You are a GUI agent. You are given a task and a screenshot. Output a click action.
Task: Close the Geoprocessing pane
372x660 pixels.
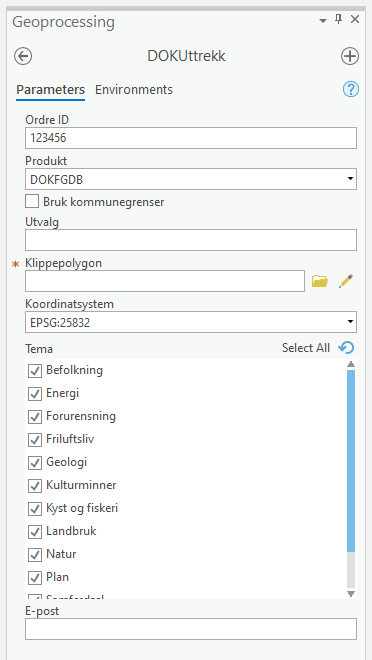click(x=355, y=19)
